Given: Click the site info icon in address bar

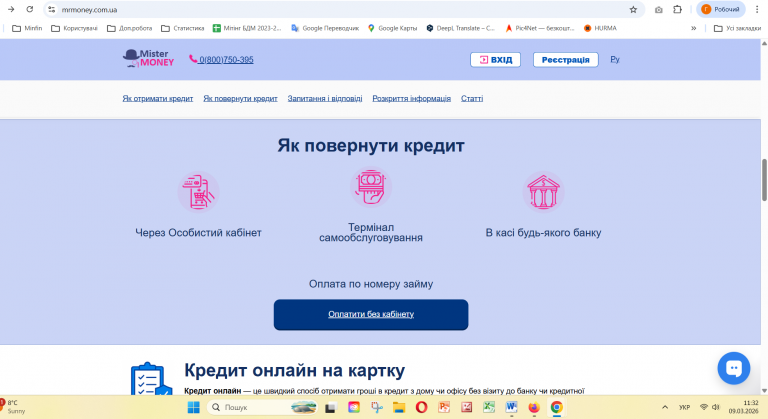Looking at the screenshot, I should (x=52, y=9).
